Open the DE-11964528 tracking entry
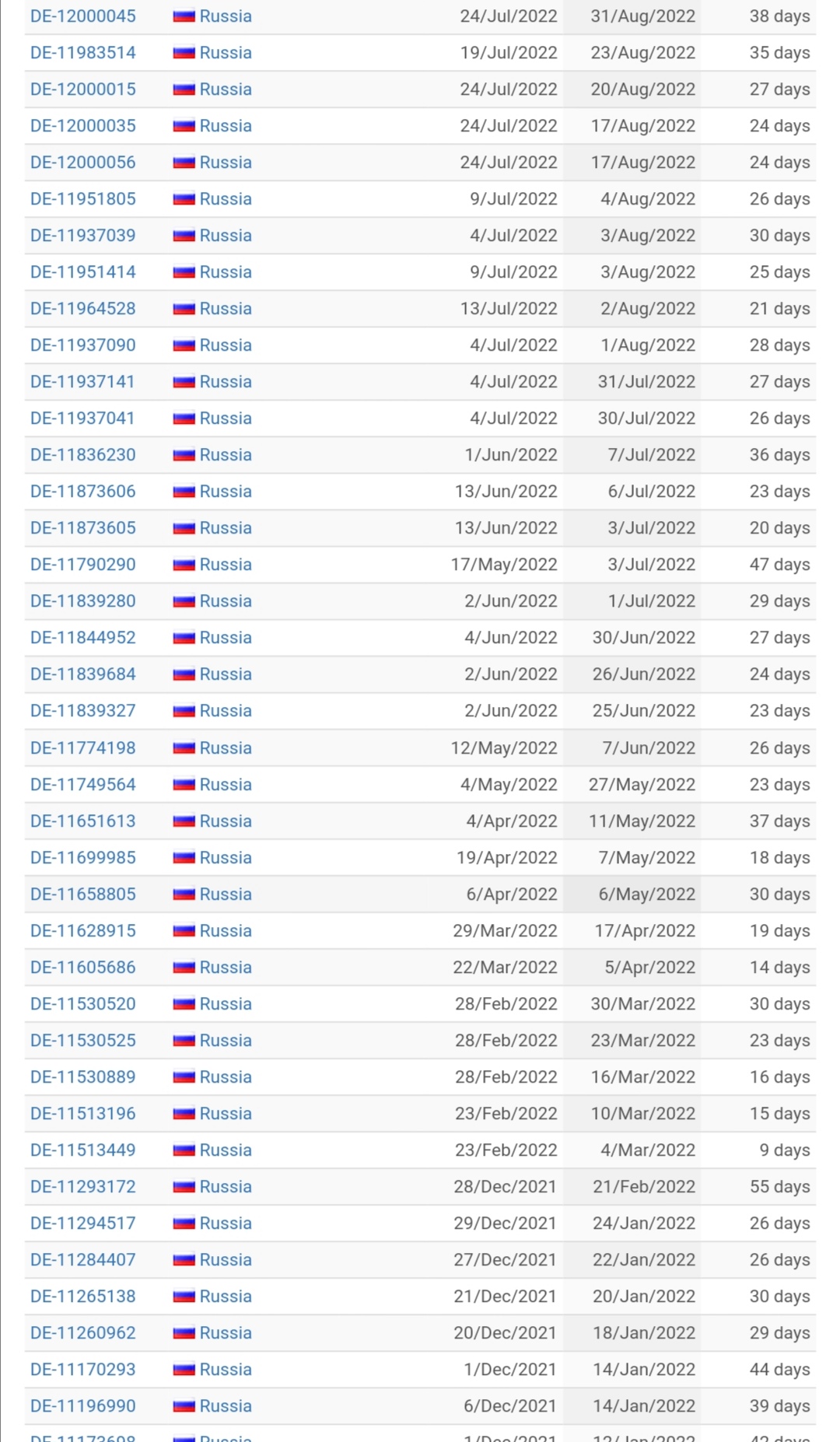The height and width of the screenshot is (1442, 840). click(x=82, y=309)
